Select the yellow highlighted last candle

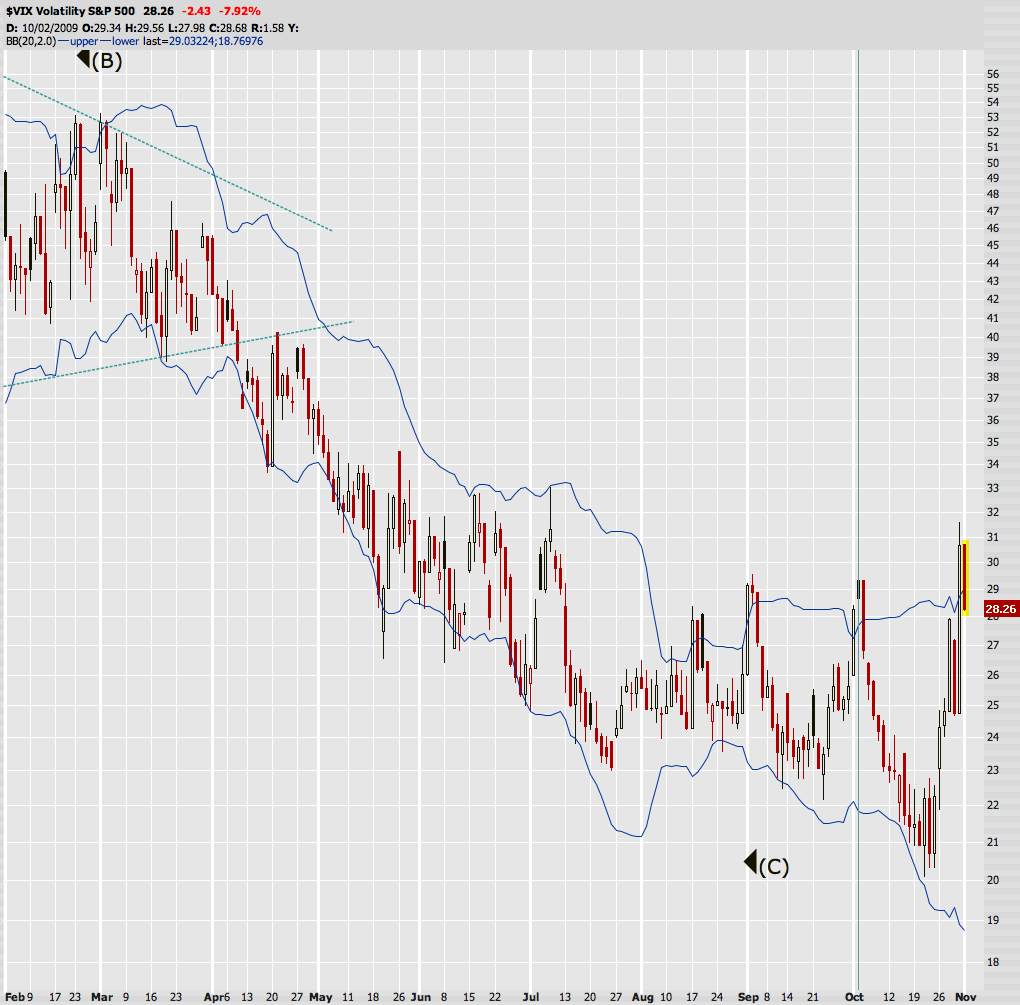tap(965, 578)
